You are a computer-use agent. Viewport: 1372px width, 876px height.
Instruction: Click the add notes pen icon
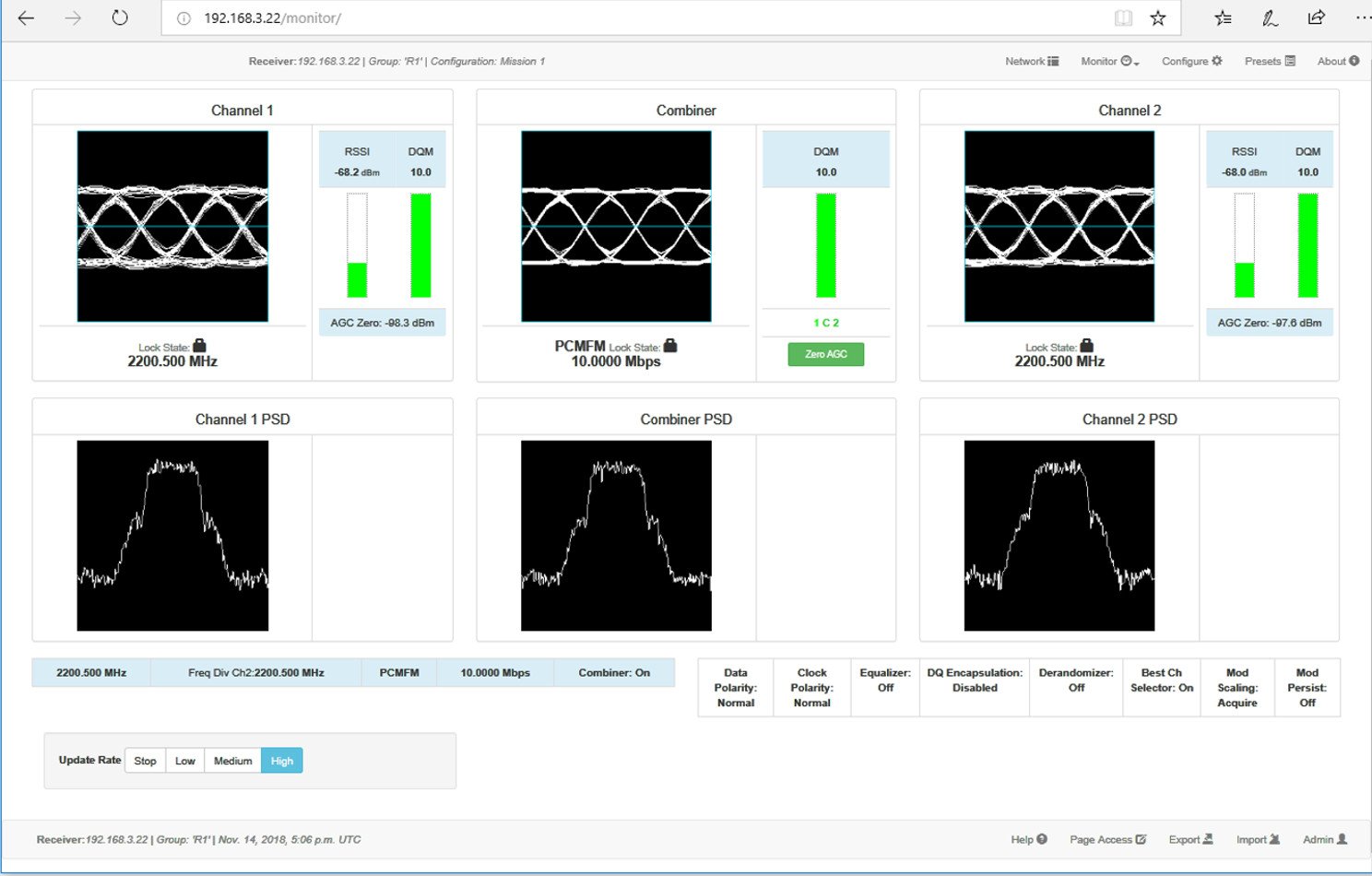1270,18
